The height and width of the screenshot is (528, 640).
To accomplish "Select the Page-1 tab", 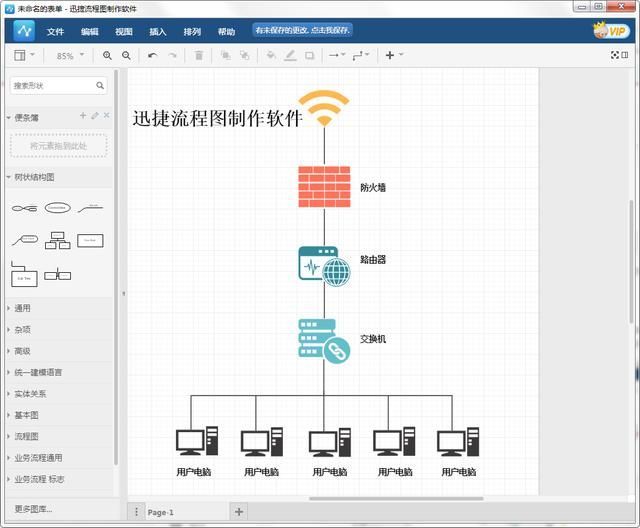I will click(160, 512).
